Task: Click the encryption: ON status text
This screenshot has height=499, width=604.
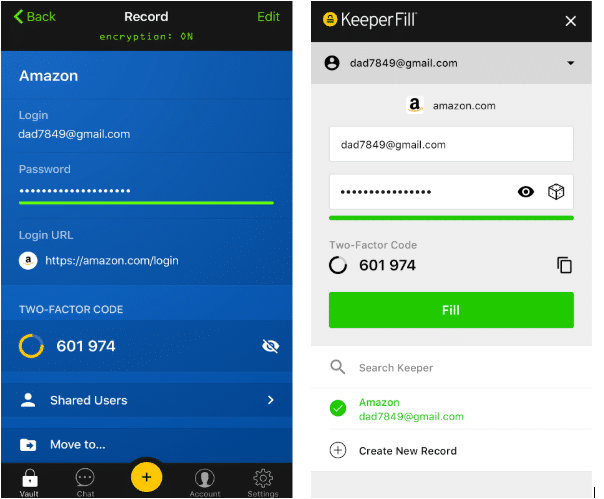Action: click(146, 37)
